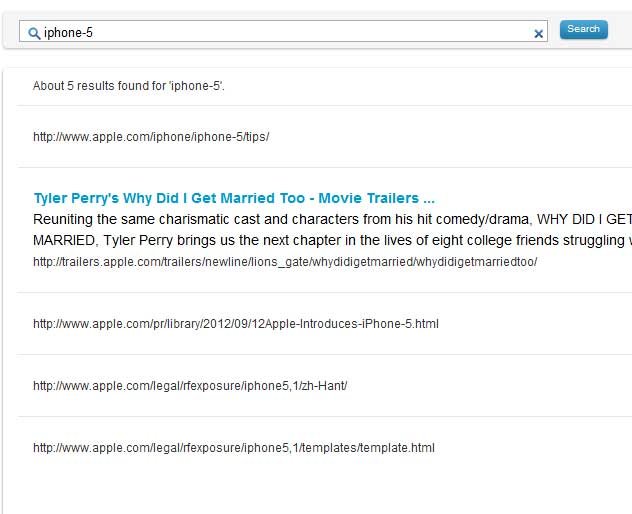This screenshot has width=632, height=514.
Task: Click the quoted 'iphone-5' term in results summary
Action: [x=196, y=86]
